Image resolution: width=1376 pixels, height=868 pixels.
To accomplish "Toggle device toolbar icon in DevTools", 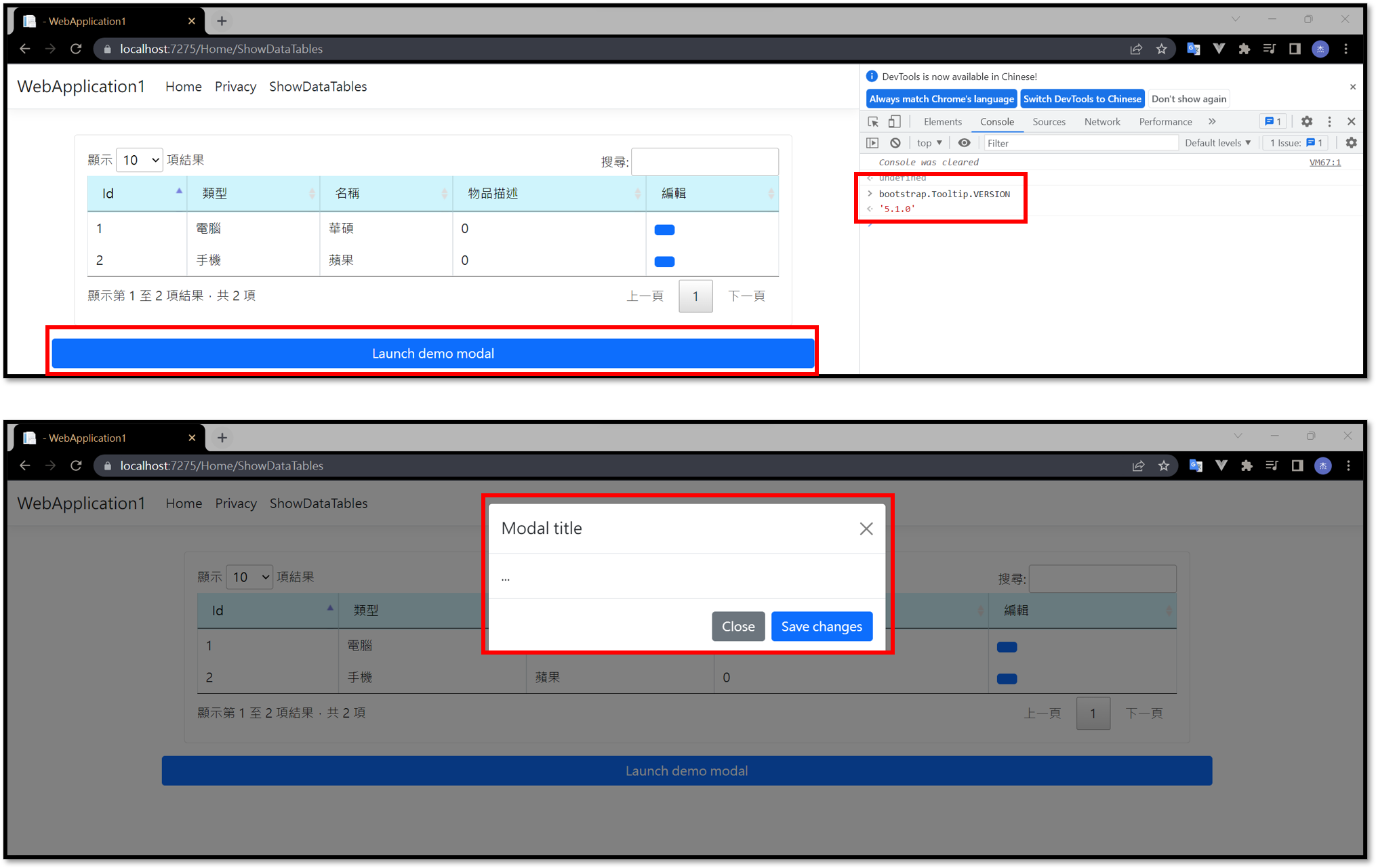I will click(895, 122).
